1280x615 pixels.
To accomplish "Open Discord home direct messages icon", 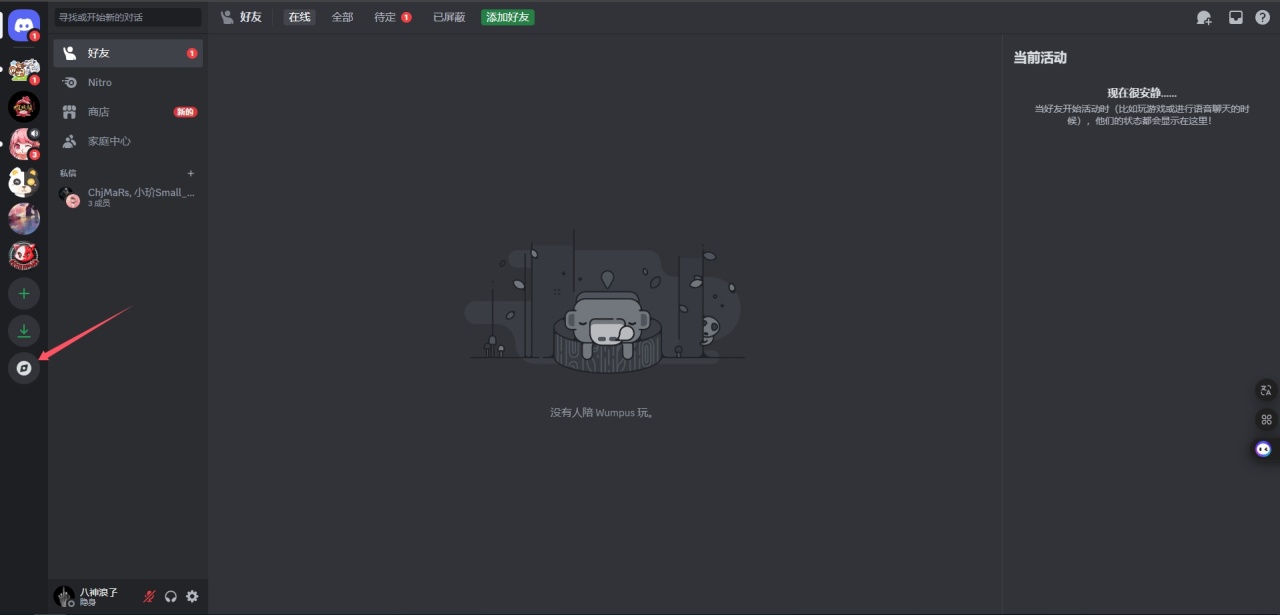I will click(24, 24).
